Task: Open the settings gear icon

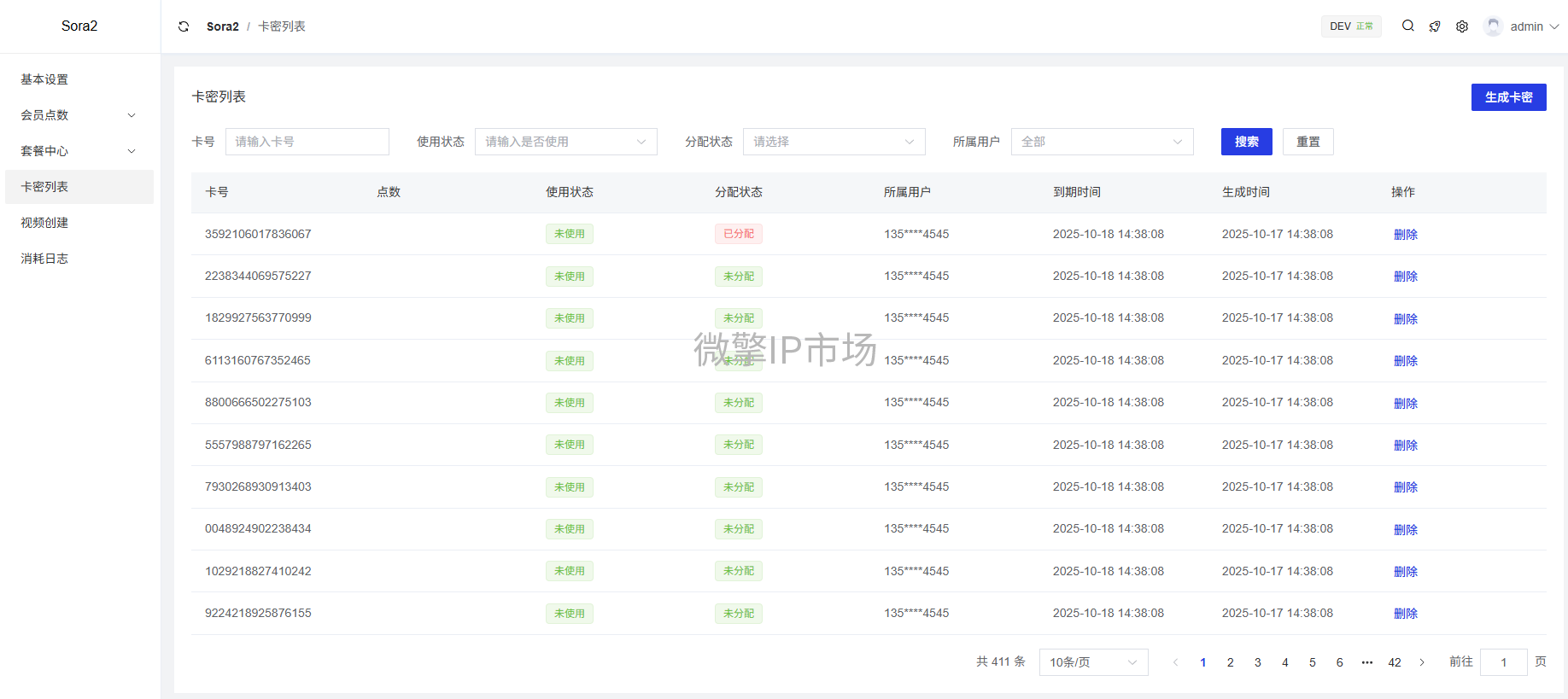Action: [1462, 26]
